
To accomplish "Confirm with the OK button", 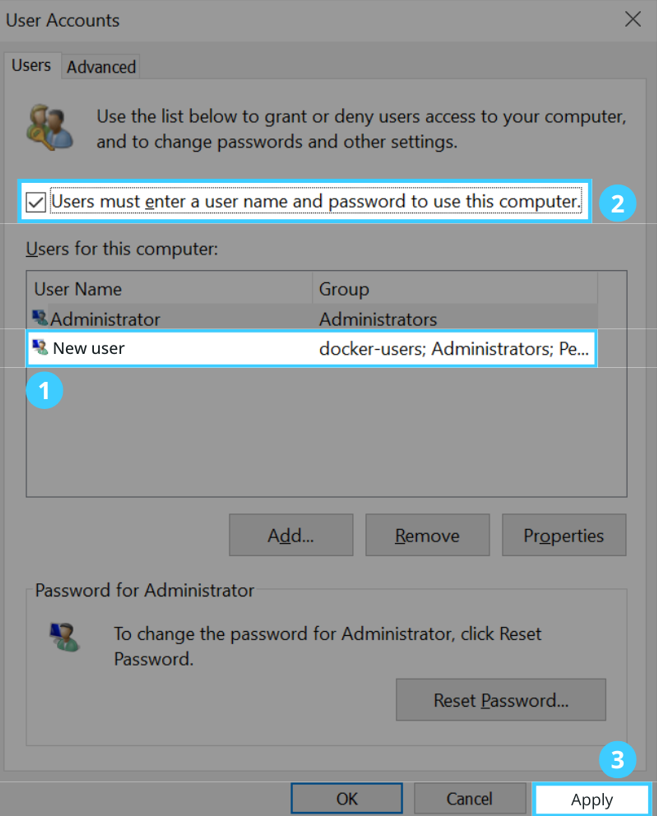I will [x=346, y=799].
